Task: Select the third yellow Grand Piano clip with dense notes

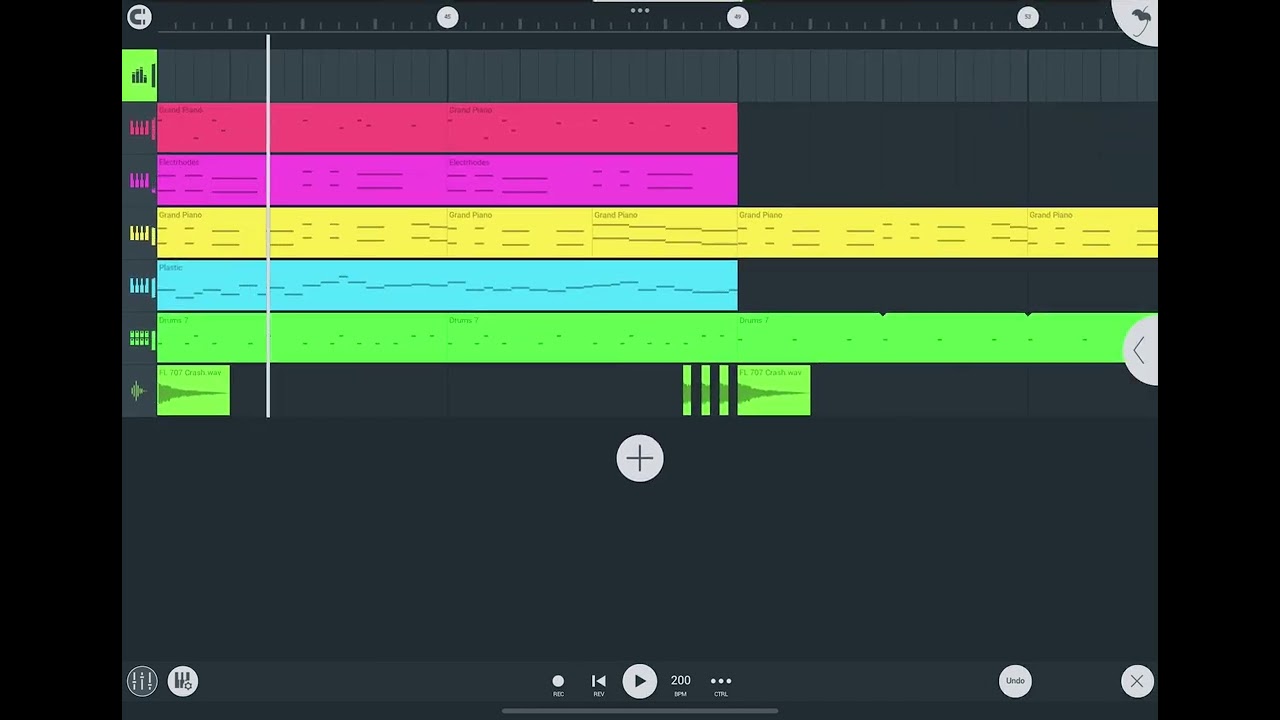Action: [665, 233]
